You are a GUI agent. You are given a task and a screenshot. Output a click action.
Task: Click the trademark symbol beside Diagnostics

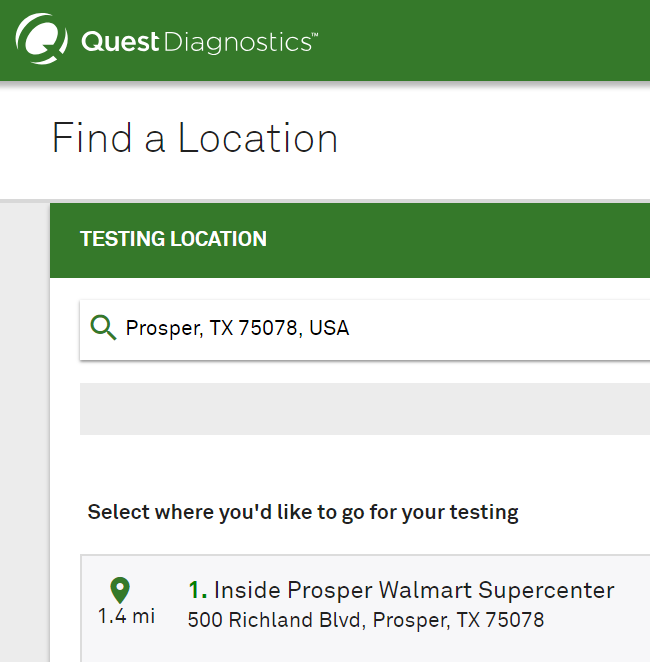pyautogui.click(x=315, y=34)
